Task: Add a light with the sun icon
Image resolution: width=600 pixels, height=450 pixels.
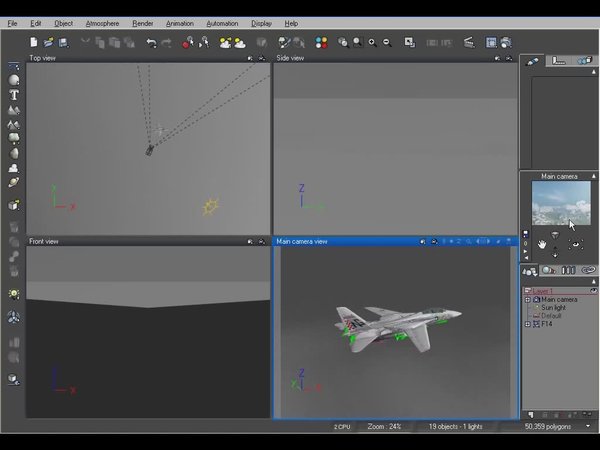Action: pyautogui.click(x=14, y=293)
